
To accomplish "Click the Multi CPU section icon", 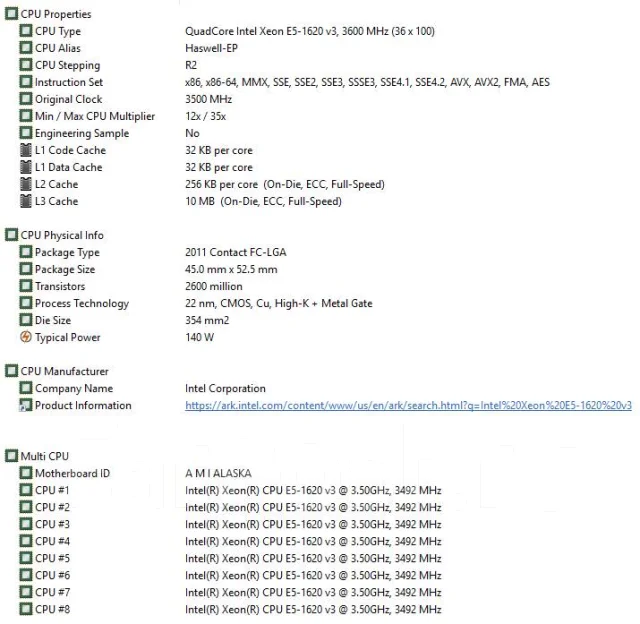I will click(x=11, y=456).
